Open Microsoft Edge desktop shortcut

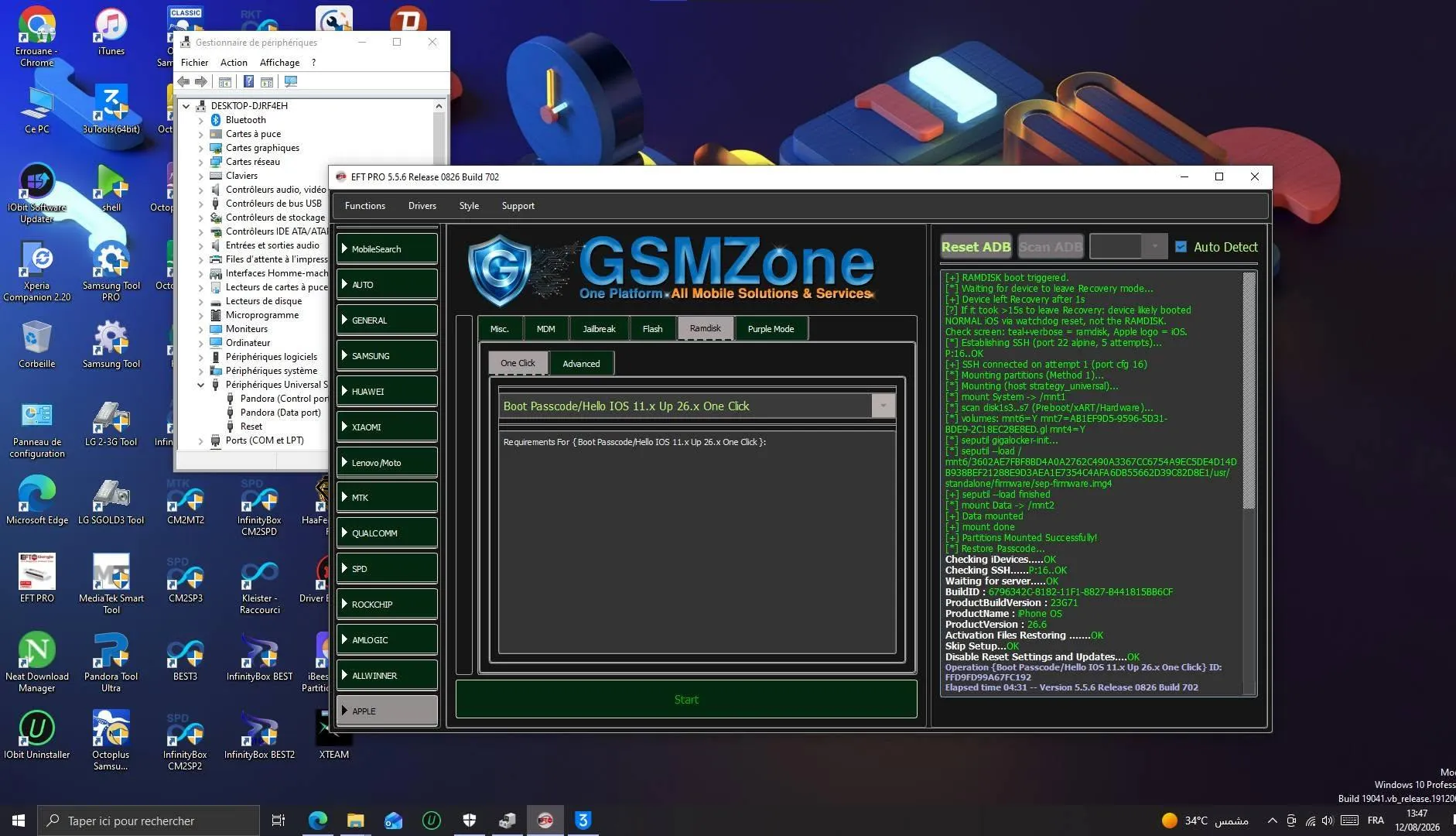click(36, 501)
